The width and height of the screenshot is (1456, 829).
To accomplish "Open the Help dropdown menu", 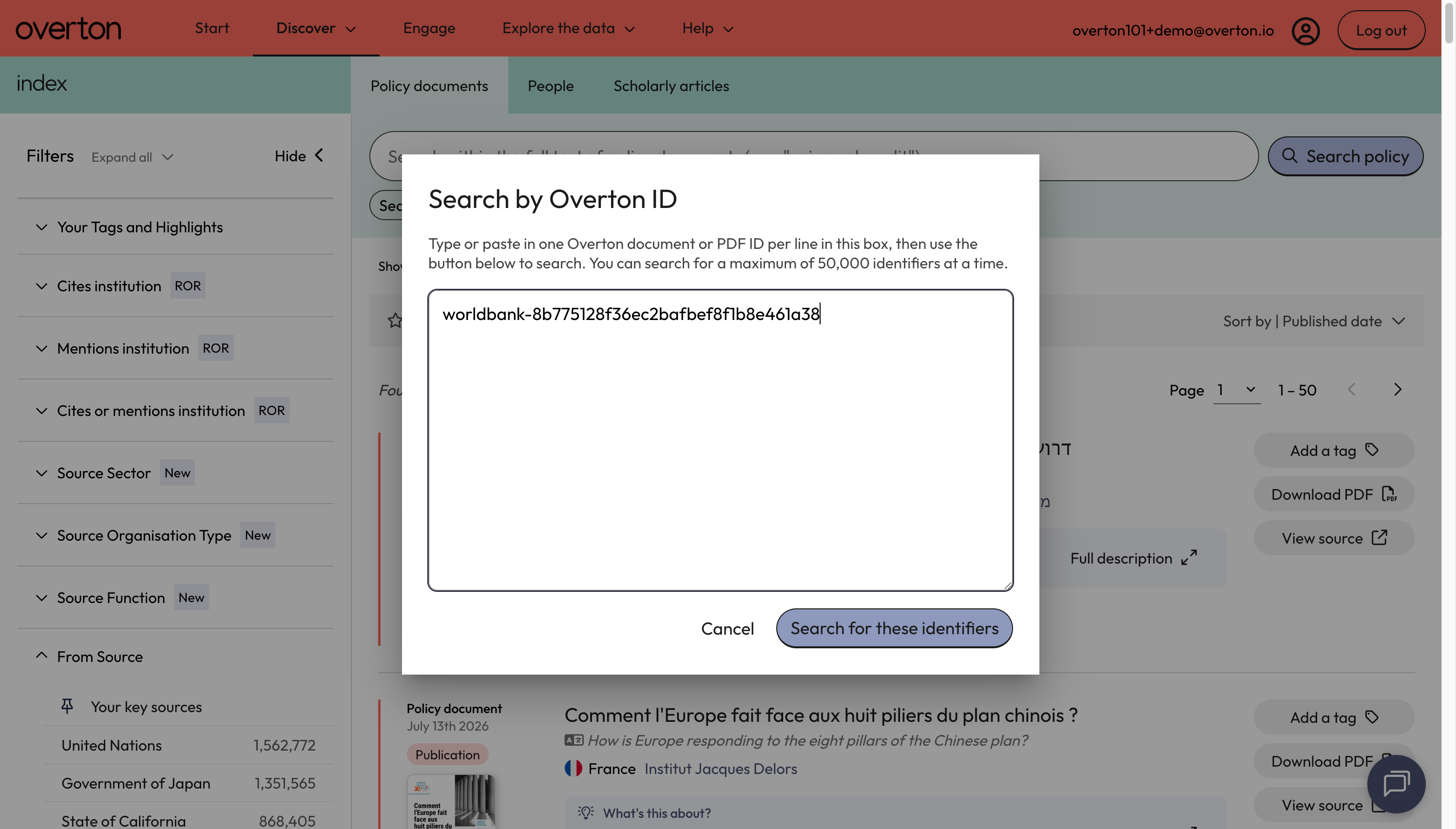I will (708, 28).
